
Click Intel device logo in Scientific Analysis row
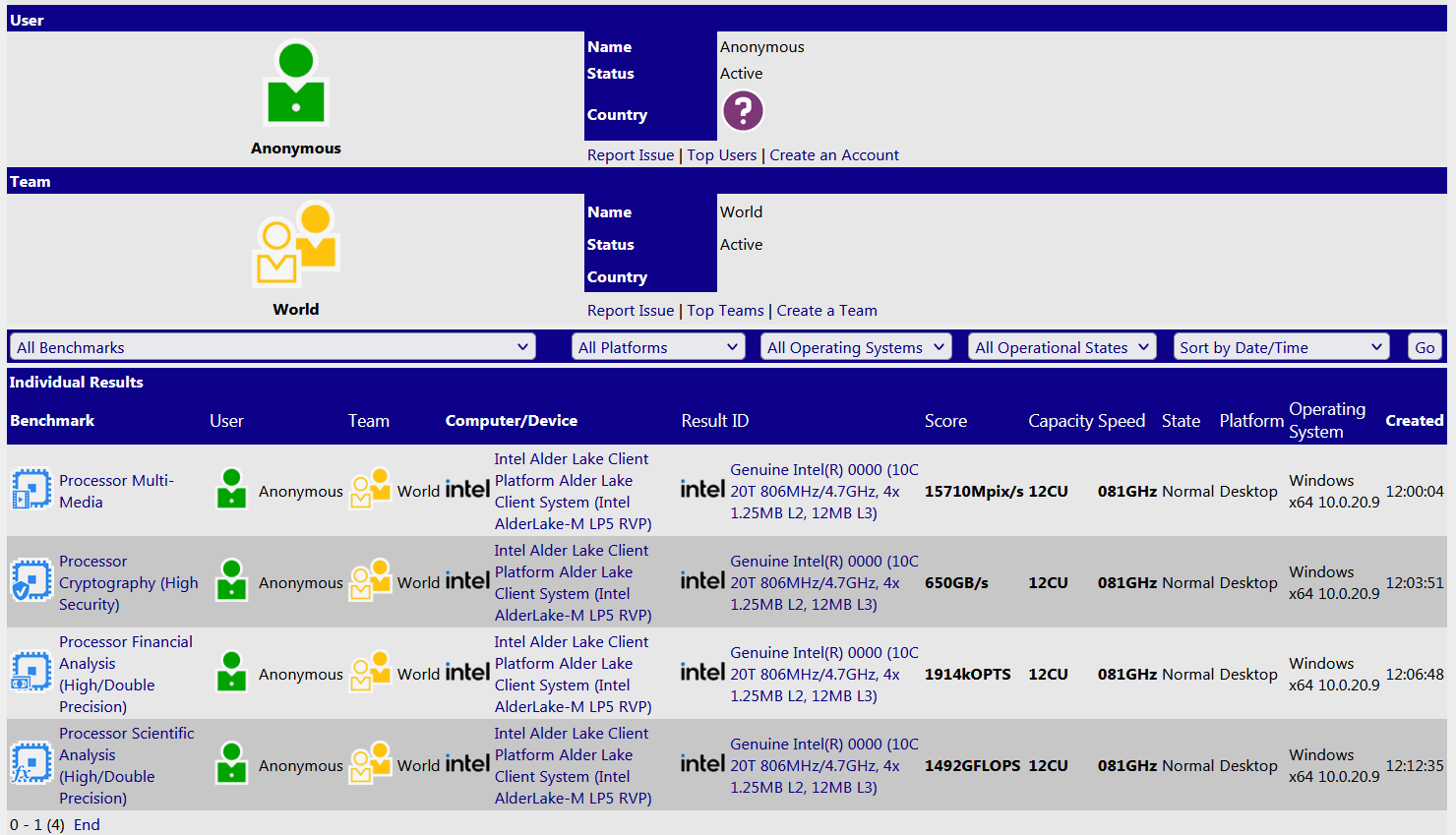click(467, 763)
